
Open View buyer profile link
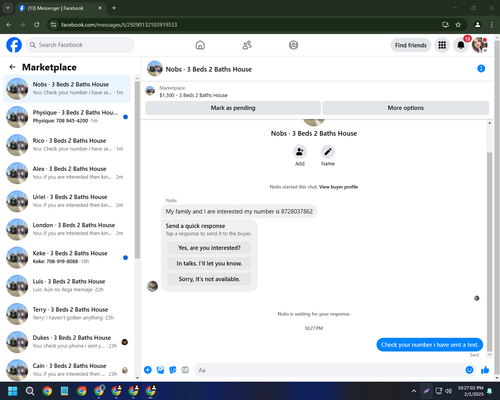click(338, 187)
